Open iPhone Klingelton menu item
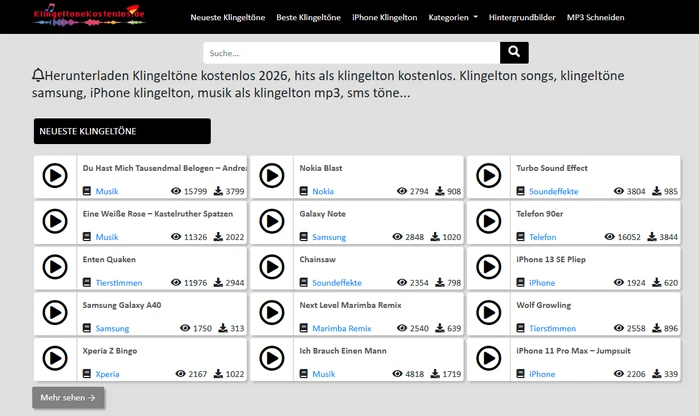The width and height of the screenshot is (699, 416). 385,17
